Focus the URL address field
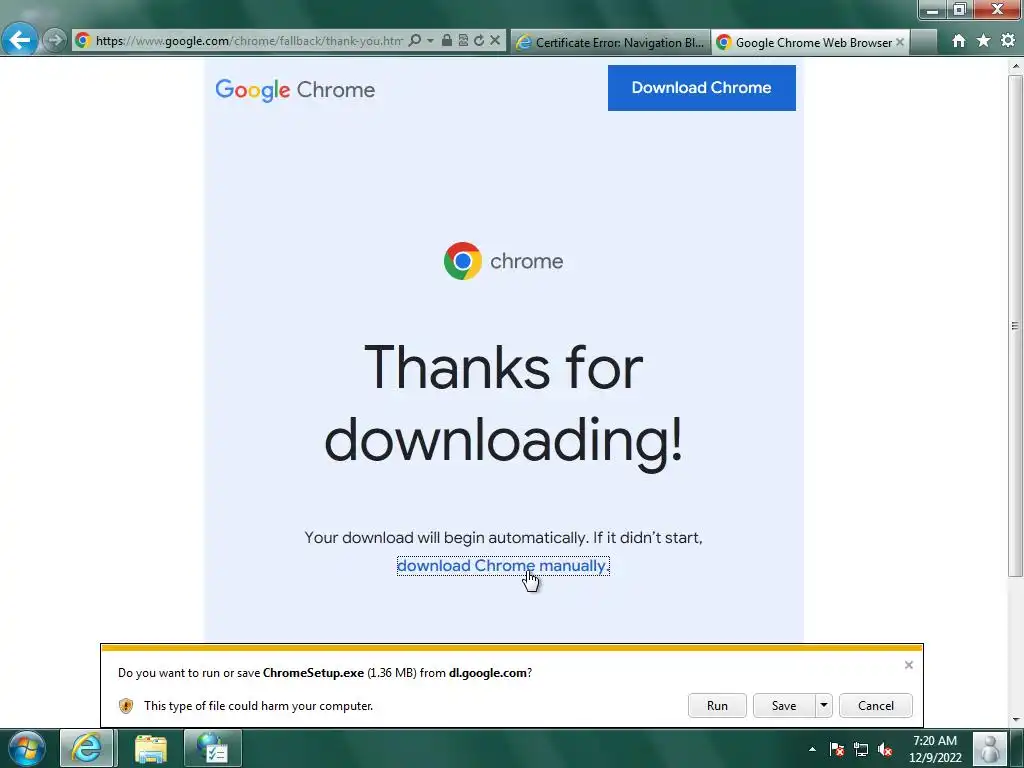Viewport: 1024px width, 768px height. pos(249,40)
